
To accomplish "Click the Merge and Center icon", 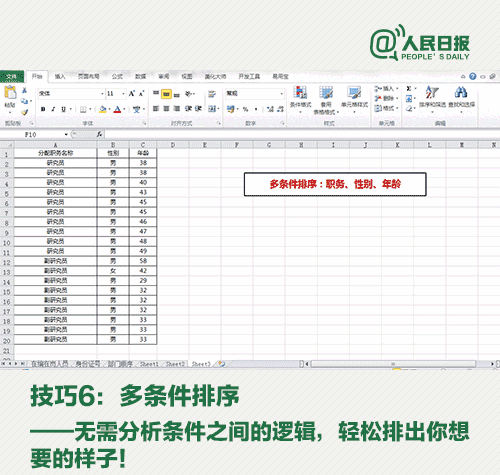I will (x=212, y=109).
